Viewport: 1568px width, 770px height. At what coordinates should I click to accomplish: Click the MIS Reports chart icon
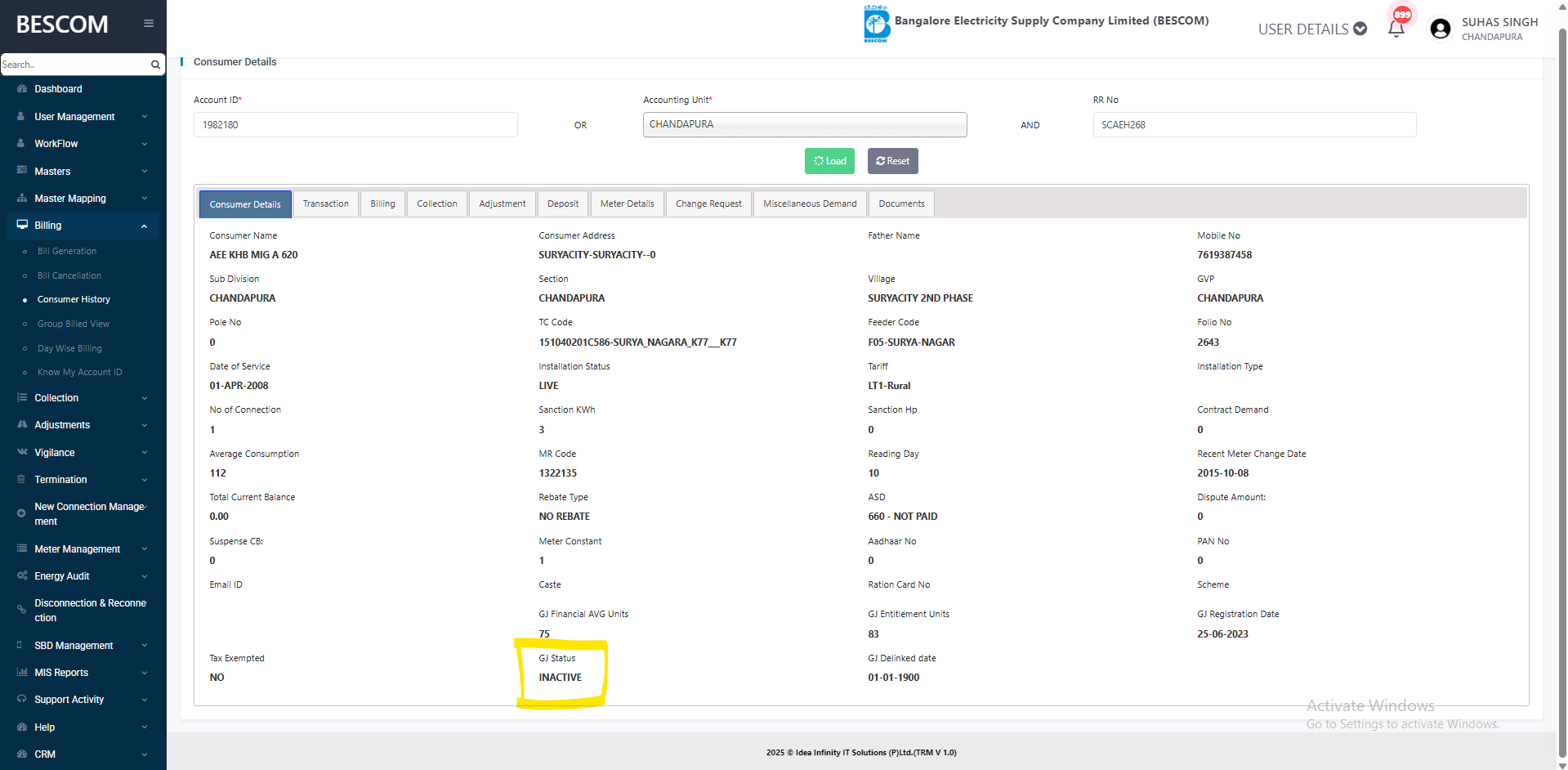pos(22,673)
